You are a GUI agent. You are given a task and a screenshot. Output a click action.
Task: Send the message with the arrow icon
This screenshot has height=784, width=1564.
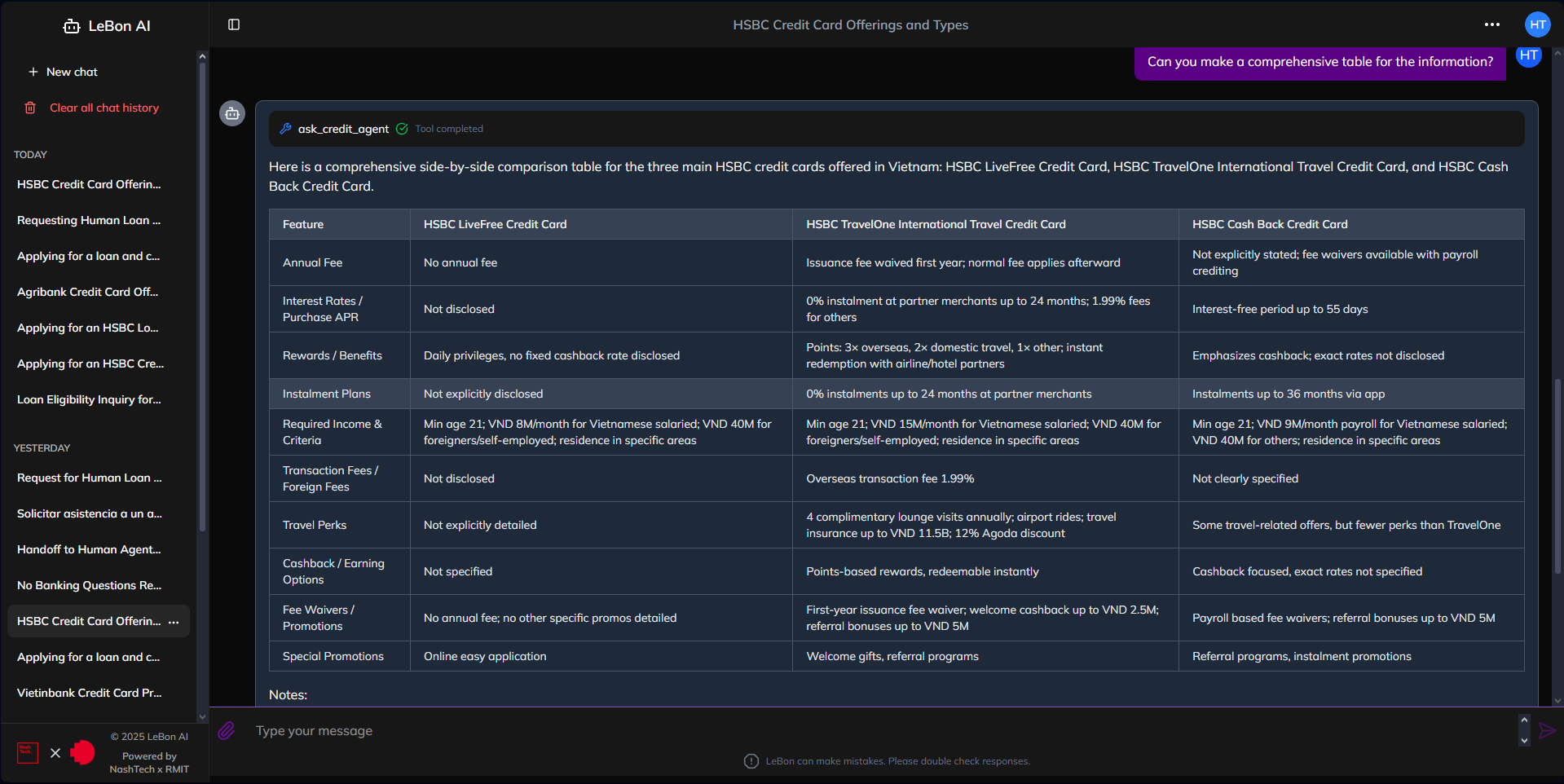coord(1548,731)
